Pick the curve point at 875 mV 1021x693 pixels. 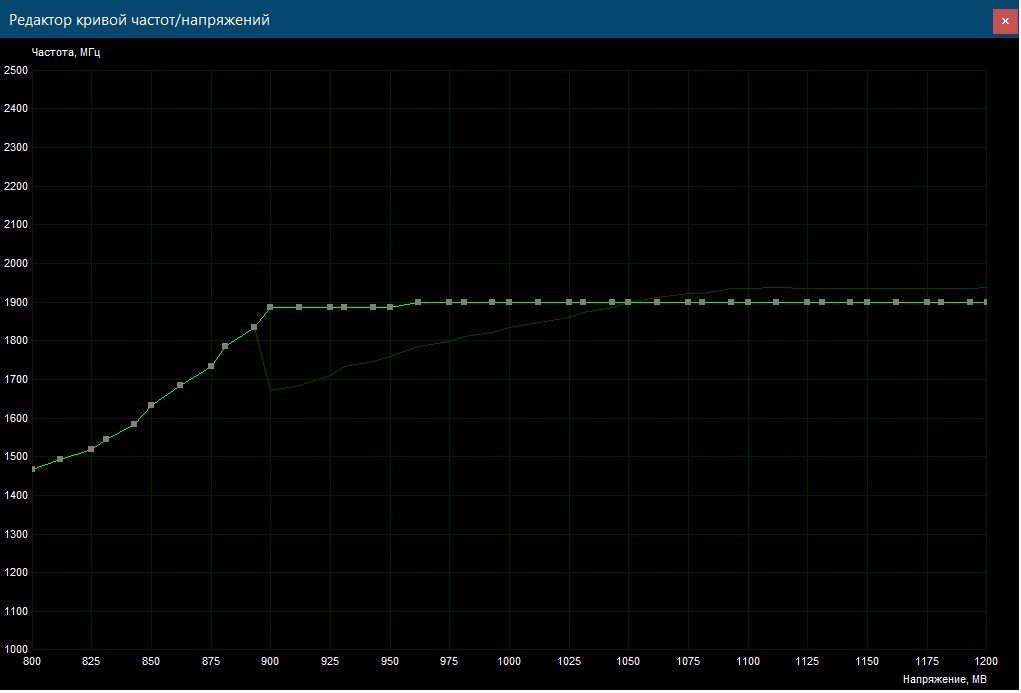pos(211,366)
